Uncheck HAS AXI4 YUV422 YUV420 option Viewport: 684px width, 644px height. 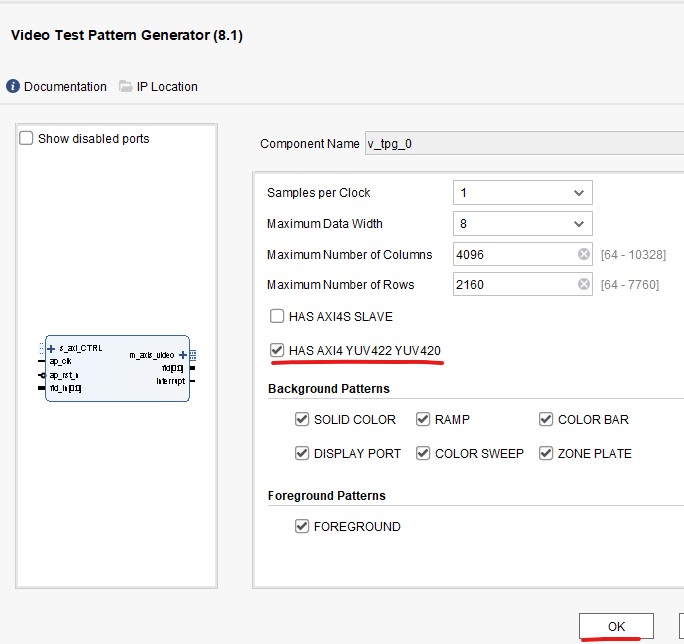277,351
